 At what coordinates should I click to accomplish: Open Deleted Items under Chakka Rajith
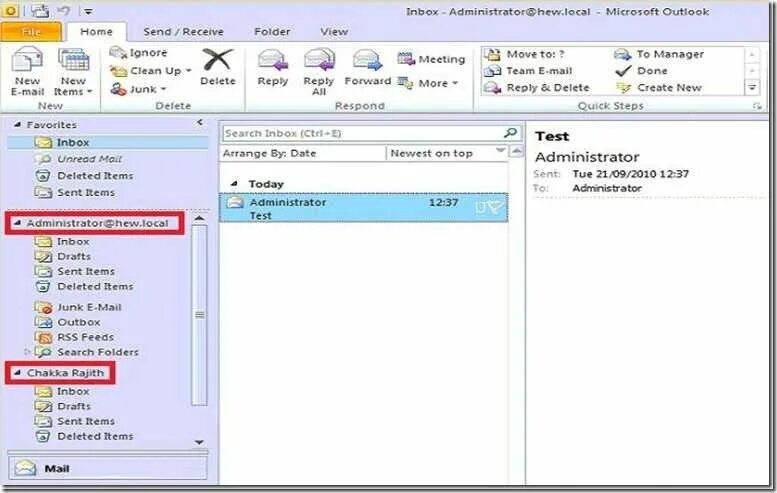coord(84,437)
